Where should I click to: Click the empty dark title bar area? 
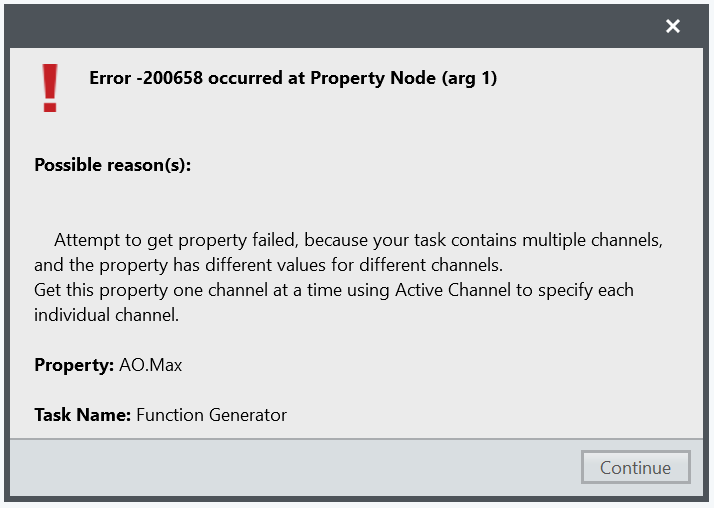coord(330,27)
